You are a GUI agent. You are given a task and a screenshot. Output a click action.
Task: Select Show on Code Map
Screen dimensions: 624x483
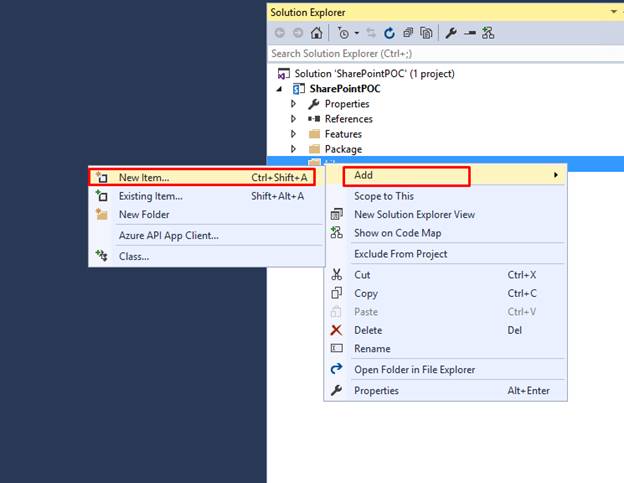point(445,233)
